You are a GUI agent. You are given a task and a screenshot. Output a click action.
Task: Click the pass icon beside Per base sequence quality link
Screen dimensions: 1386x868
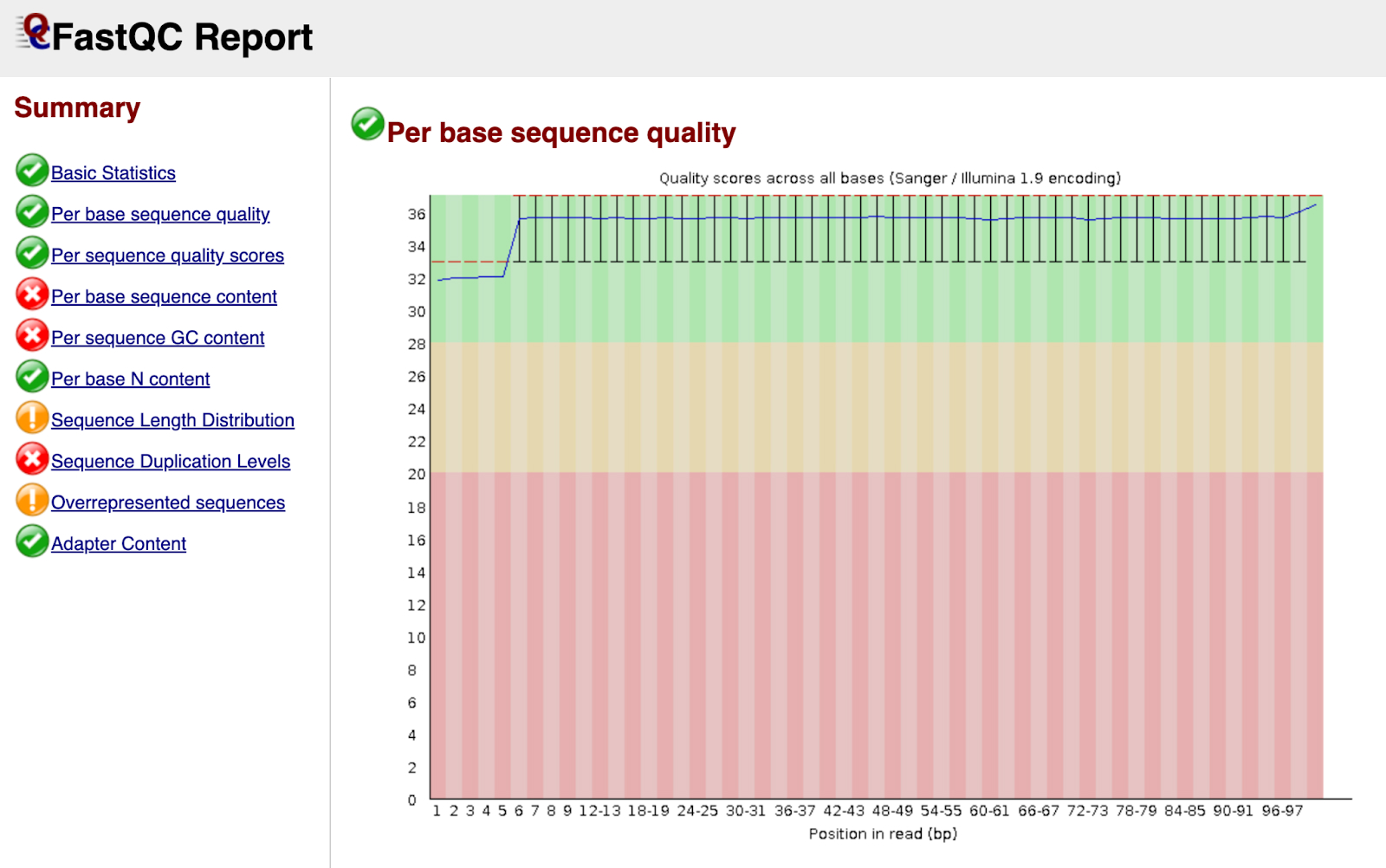coord(32,211)
